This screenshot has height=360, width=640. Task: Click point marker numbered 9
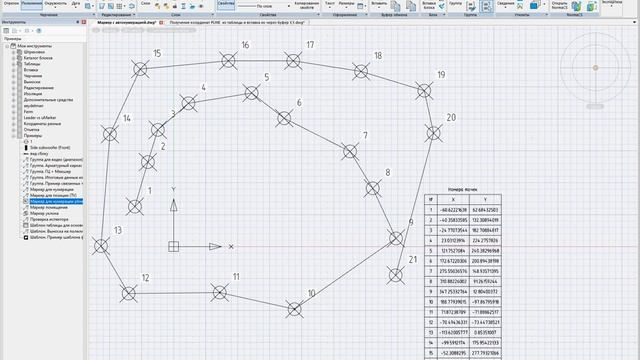click(x=396, y=238)
